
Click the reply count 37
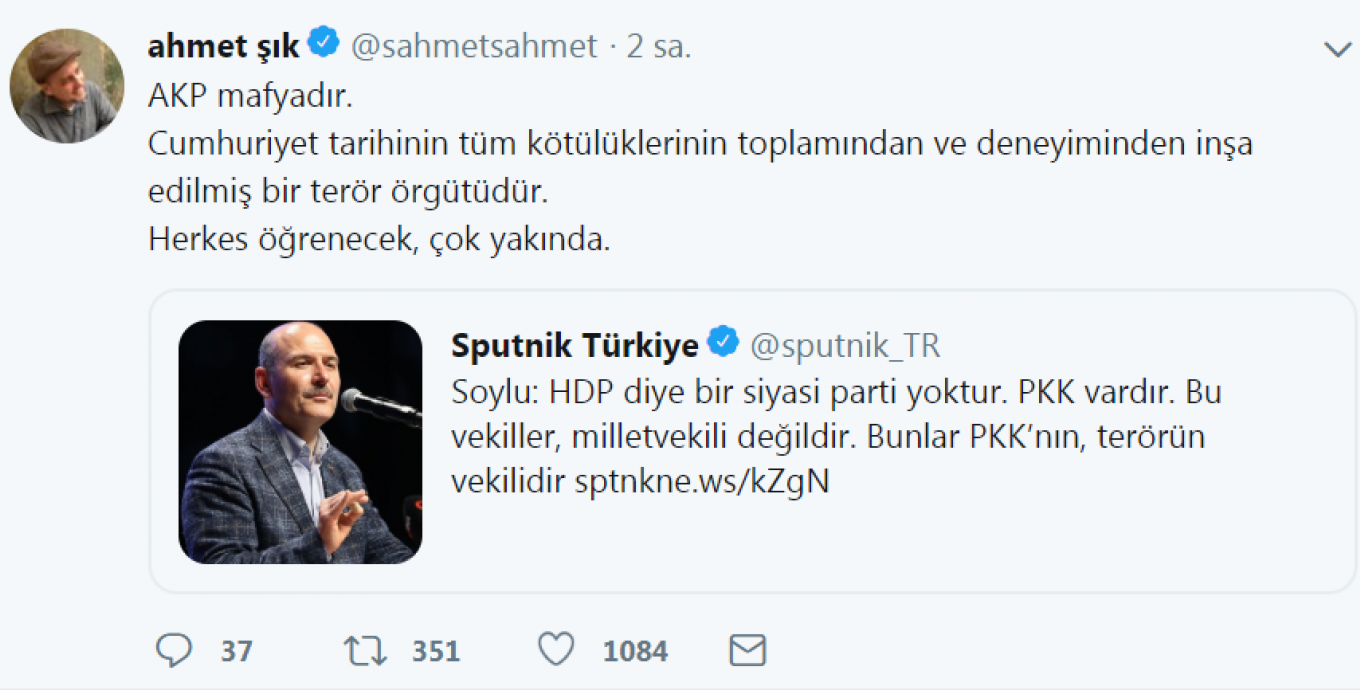coord(237,652)
